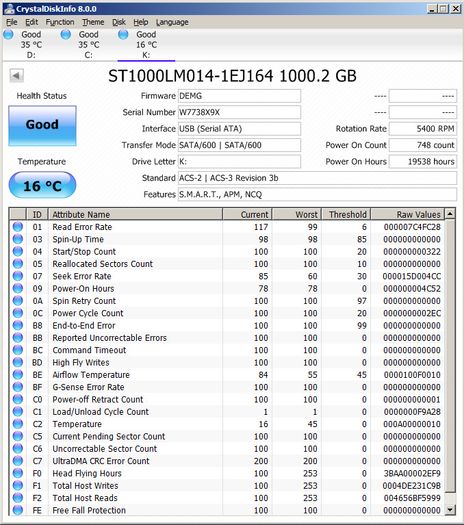Open the Disk menu
This screenshot has width=464, height=525.
point(119,22)
